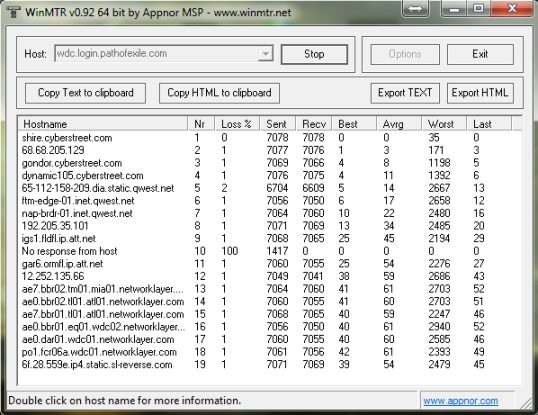
Task: Click the Export TEXT button
Action: (x=405, y=93)
